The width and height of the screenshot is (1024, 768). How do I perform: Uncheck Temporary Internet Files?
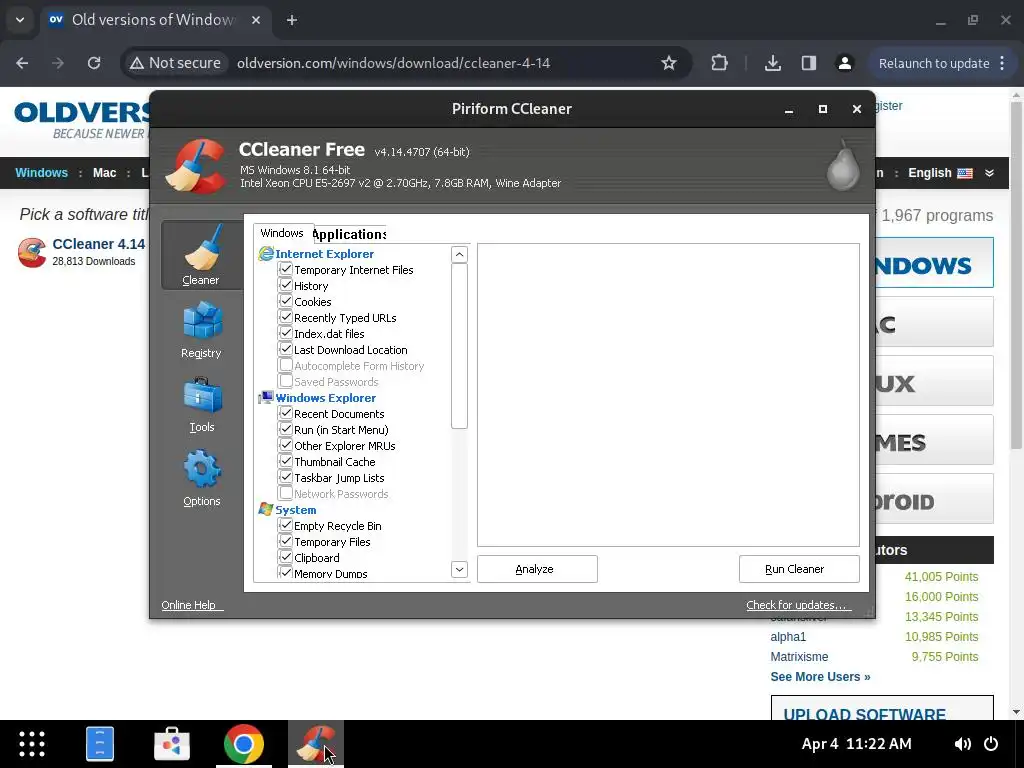285,269
